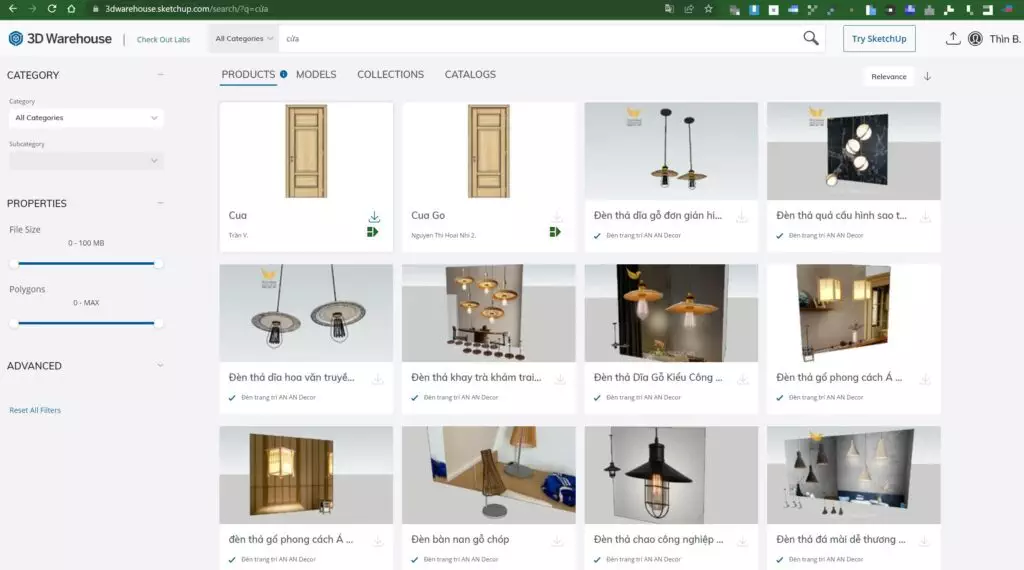Click the 3D Warehouse logo
This screenshot has height=570, width=1024.
(x=60, y=39)
